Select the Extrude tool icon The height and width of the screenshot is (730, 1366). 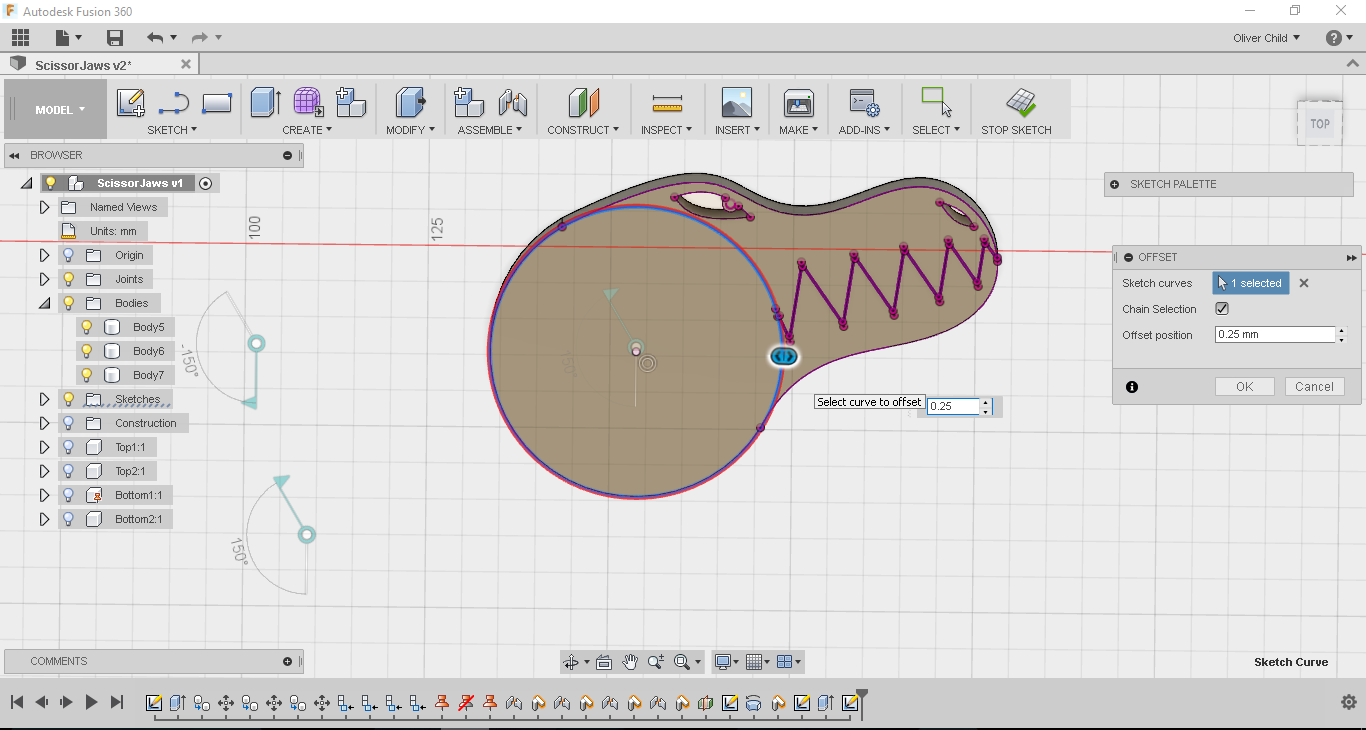tap(264, 102)
